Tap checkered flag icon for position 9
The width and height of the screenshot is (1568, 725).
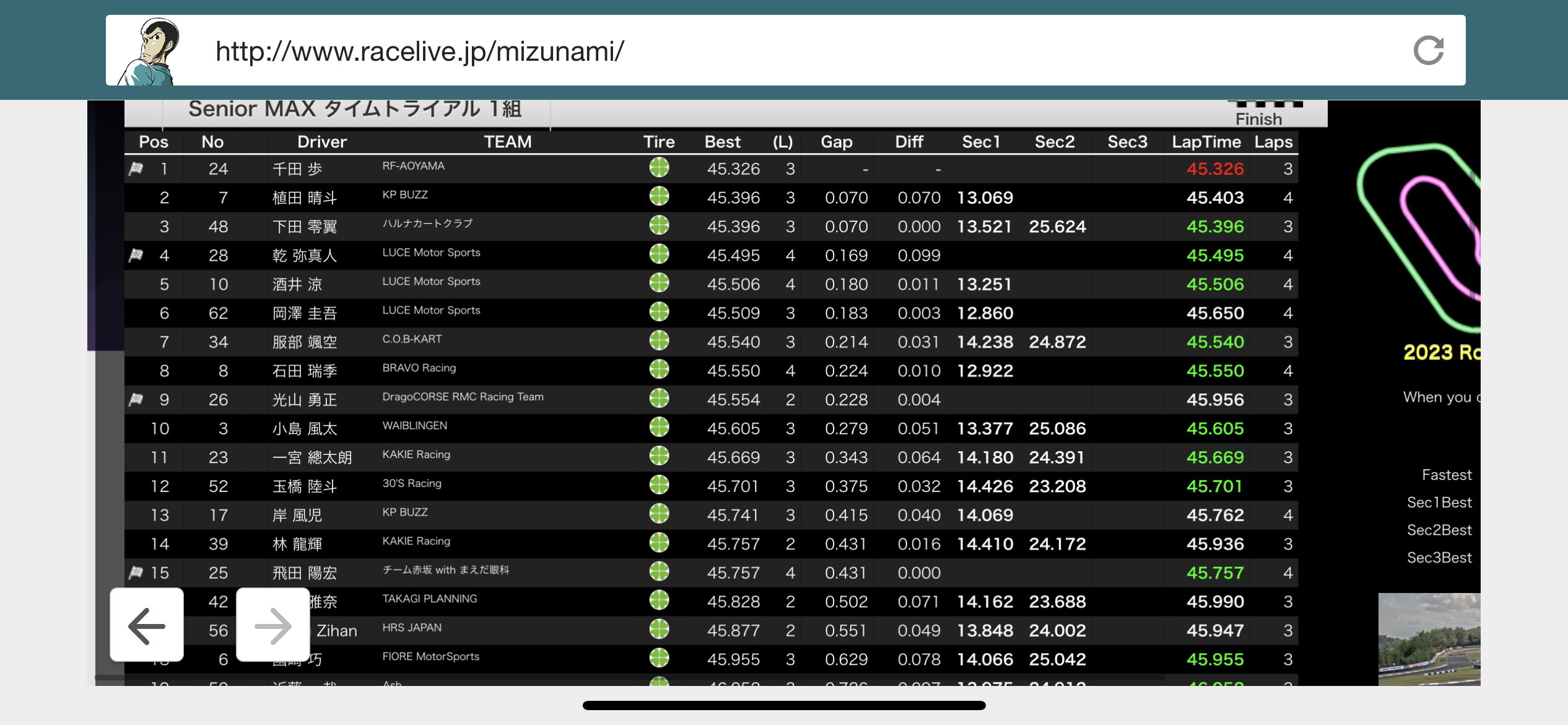pyautogui.click(x=136, y=400)
